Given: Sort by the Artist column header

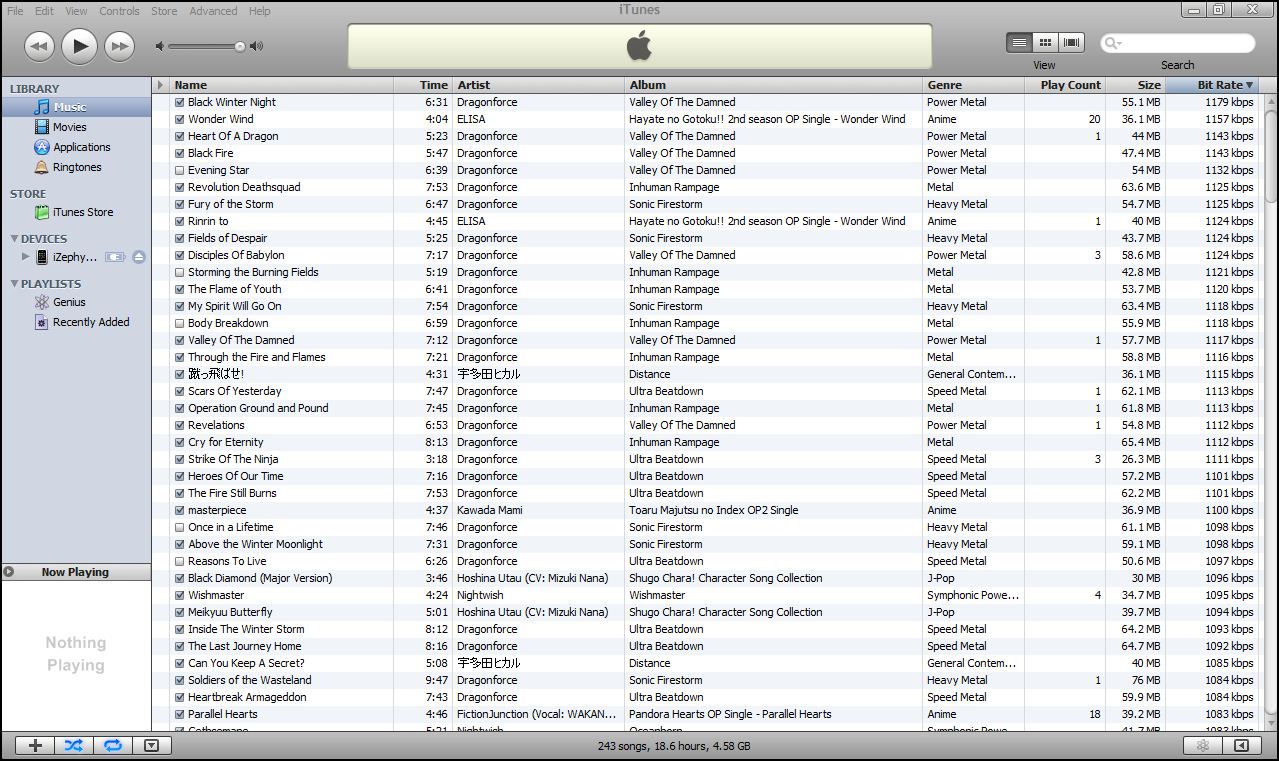Looking at the screenshot, I should (x=539, y=85).
